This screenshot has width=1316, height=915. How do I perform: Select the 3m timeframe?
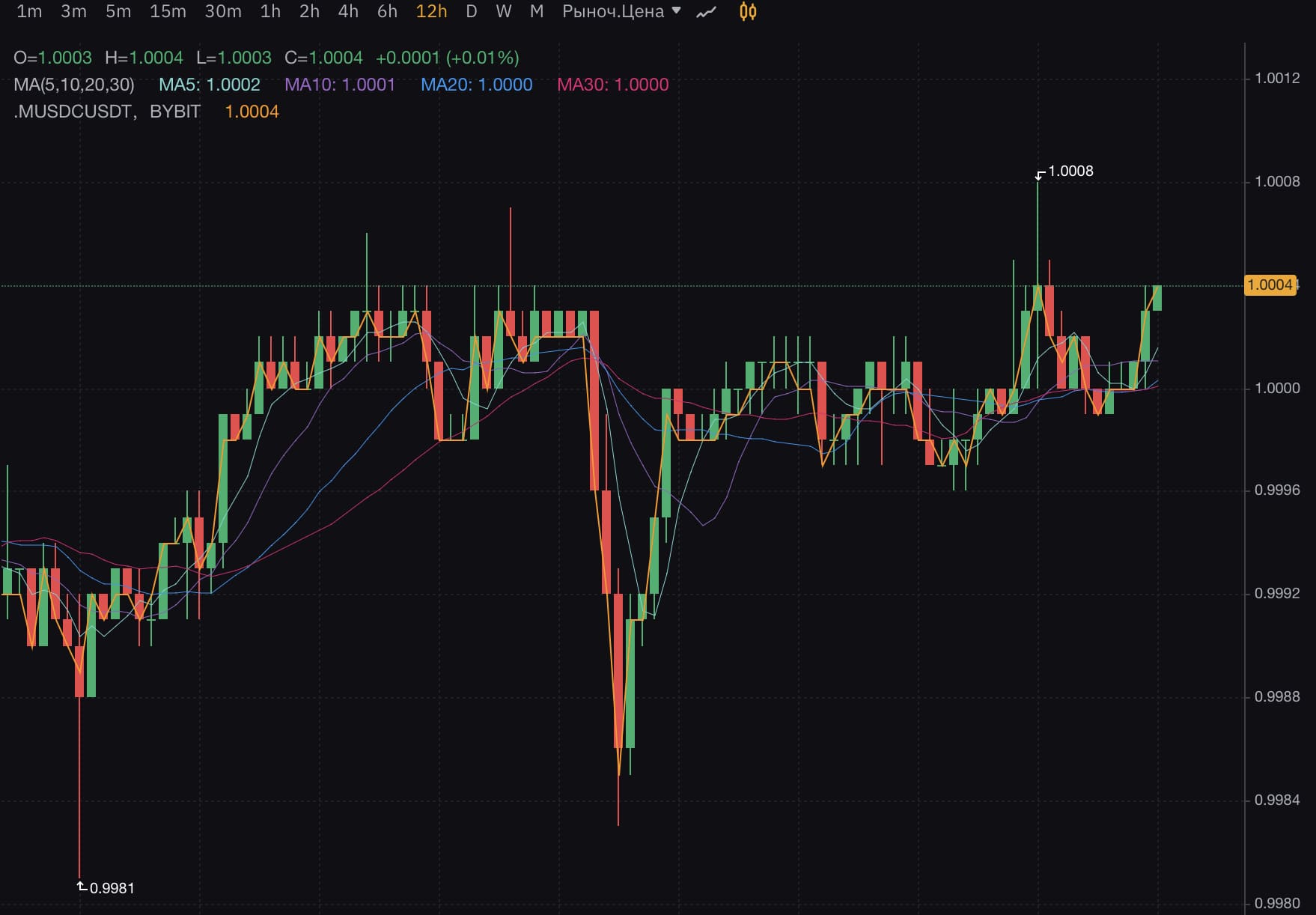tap(73, 11)
